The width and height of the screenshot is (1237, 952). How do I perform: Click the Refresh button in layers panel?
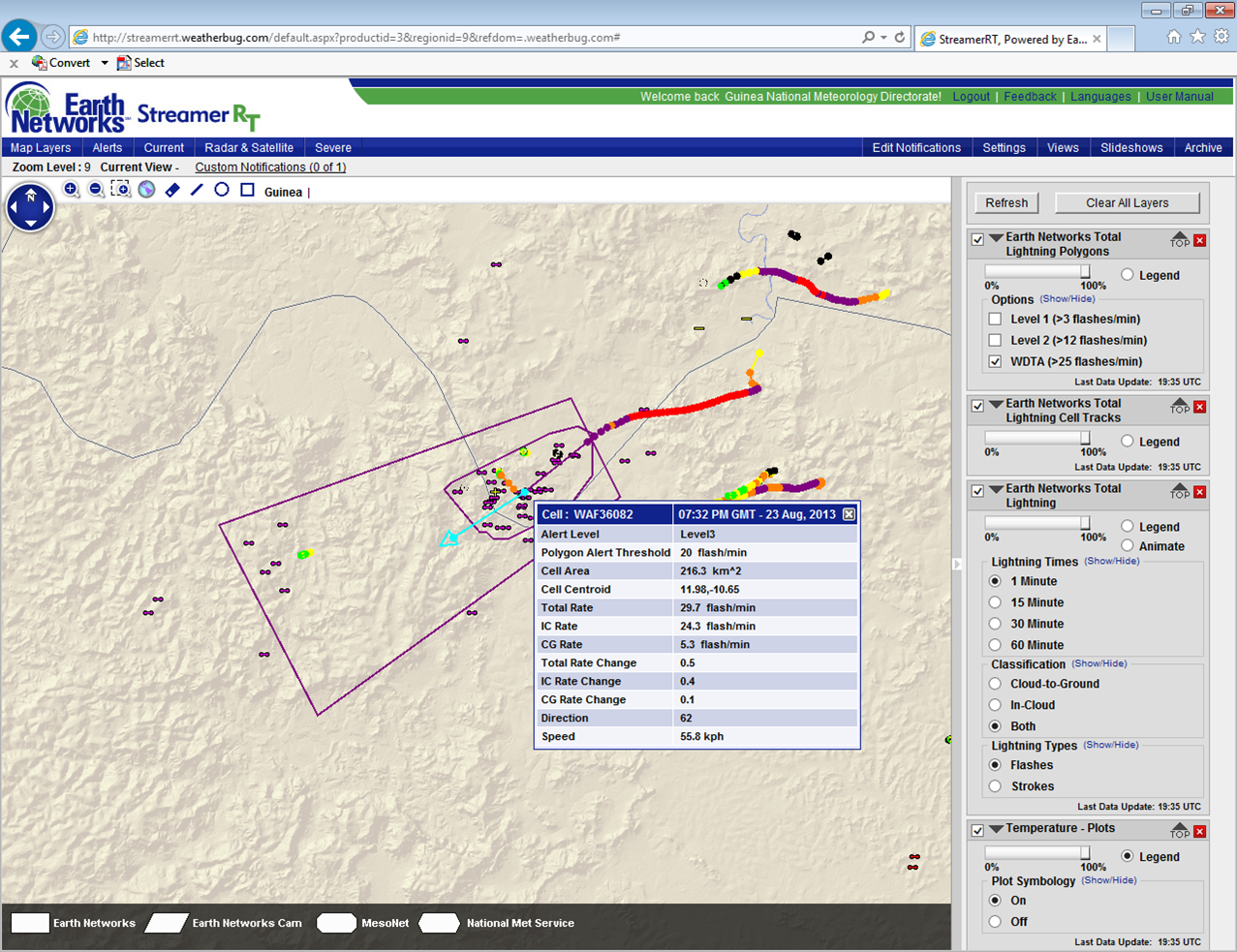(1006, 202)
